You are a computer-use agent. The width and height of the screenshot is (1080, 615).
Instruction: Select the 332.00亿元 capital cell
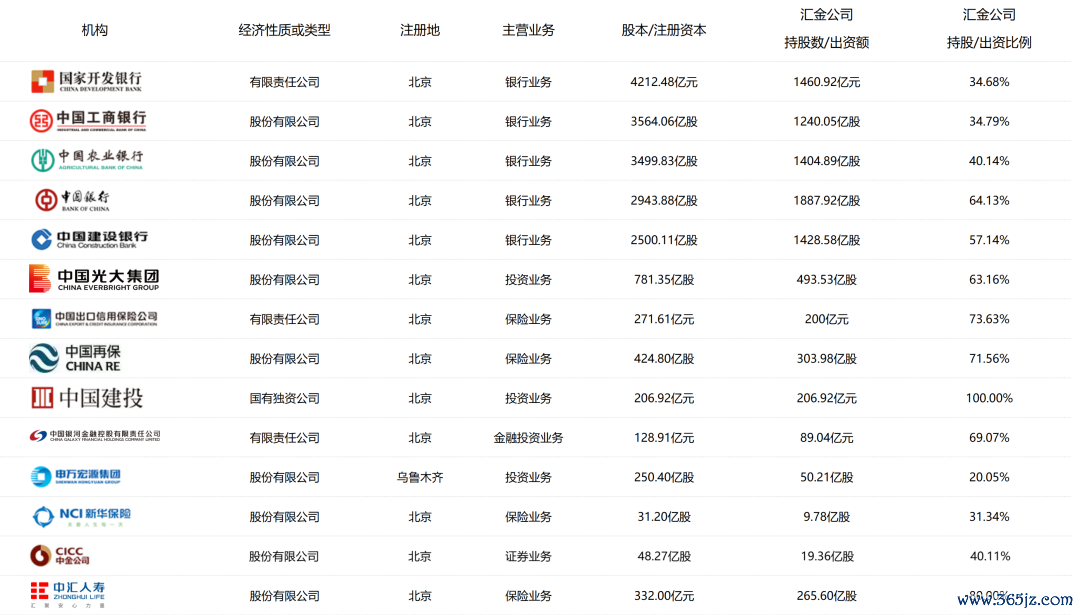[664, 596]
